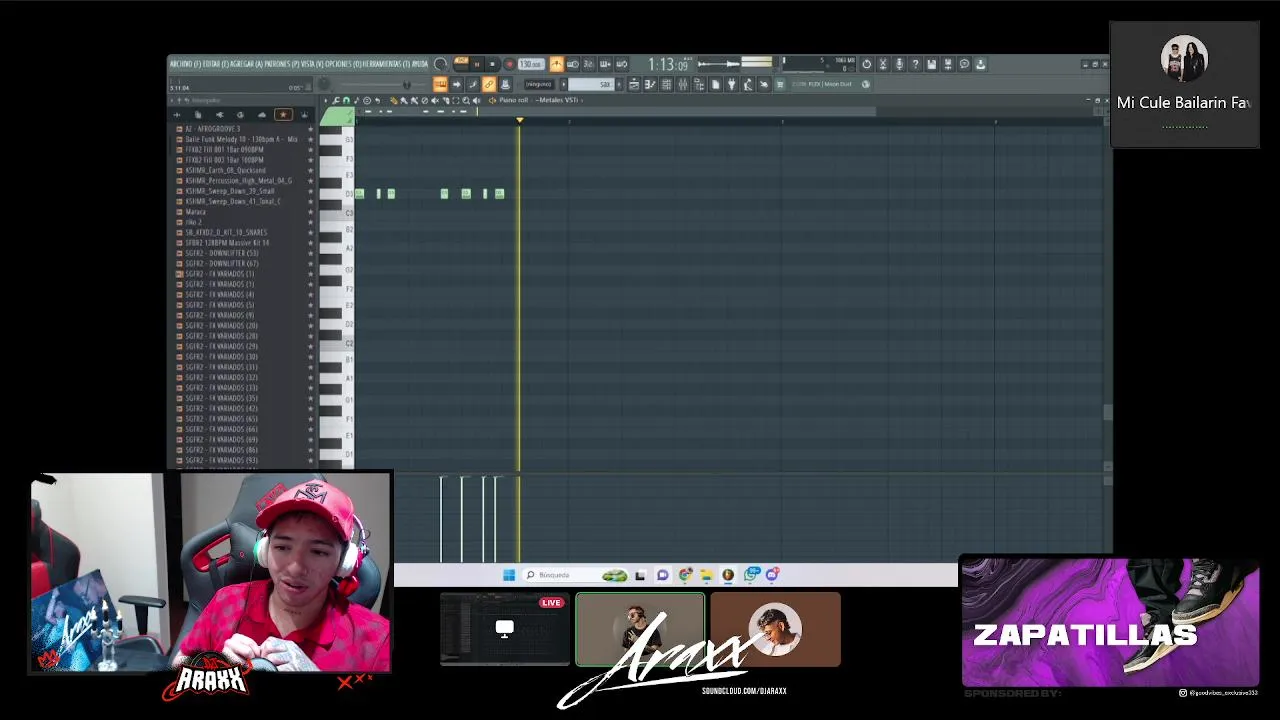The width and height of the screenshot is (1280, 720).
Task: Toggle the overdub/blend recording button
Action: [605, 64]
